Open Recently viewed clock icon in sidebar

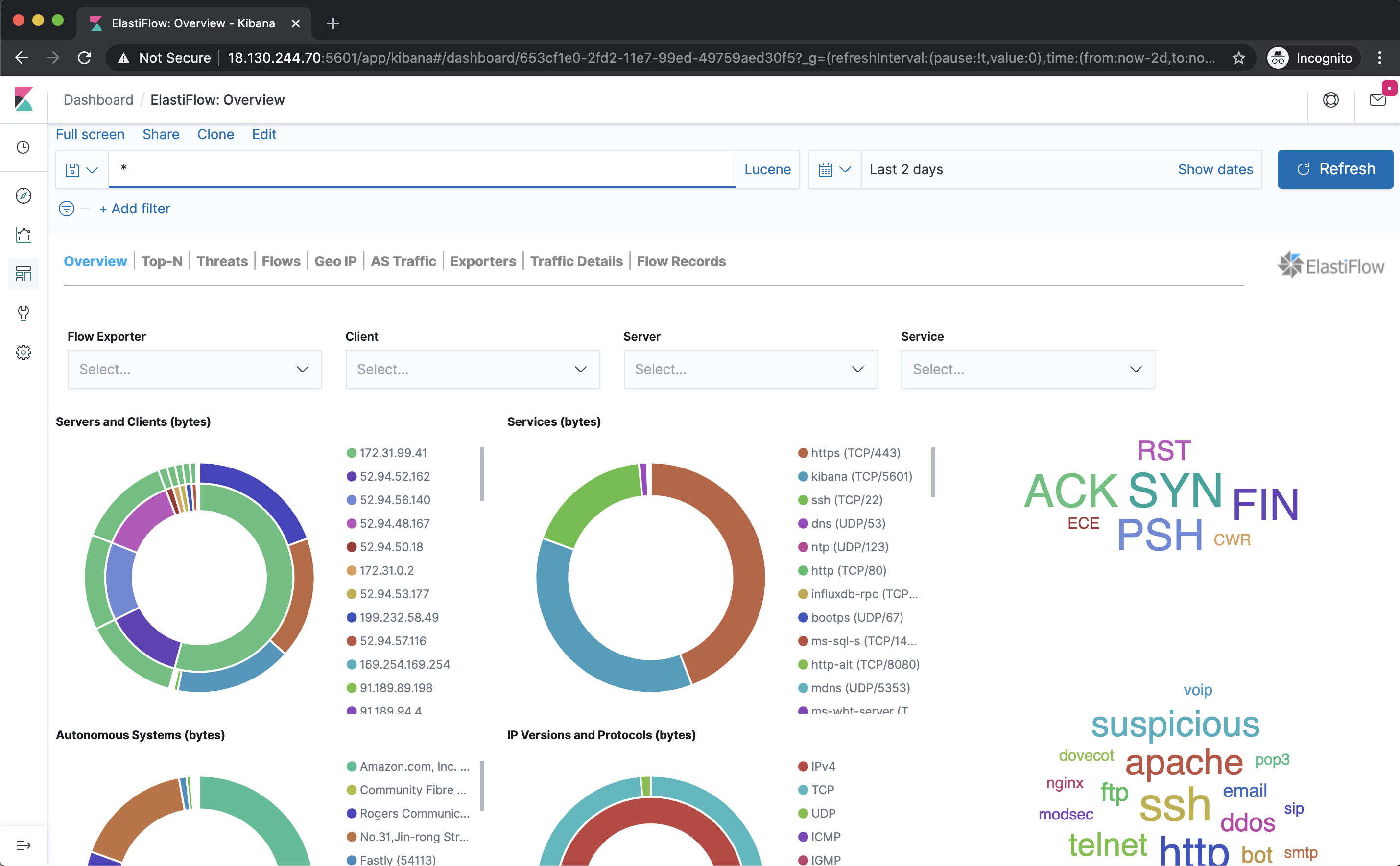(23, 147)
